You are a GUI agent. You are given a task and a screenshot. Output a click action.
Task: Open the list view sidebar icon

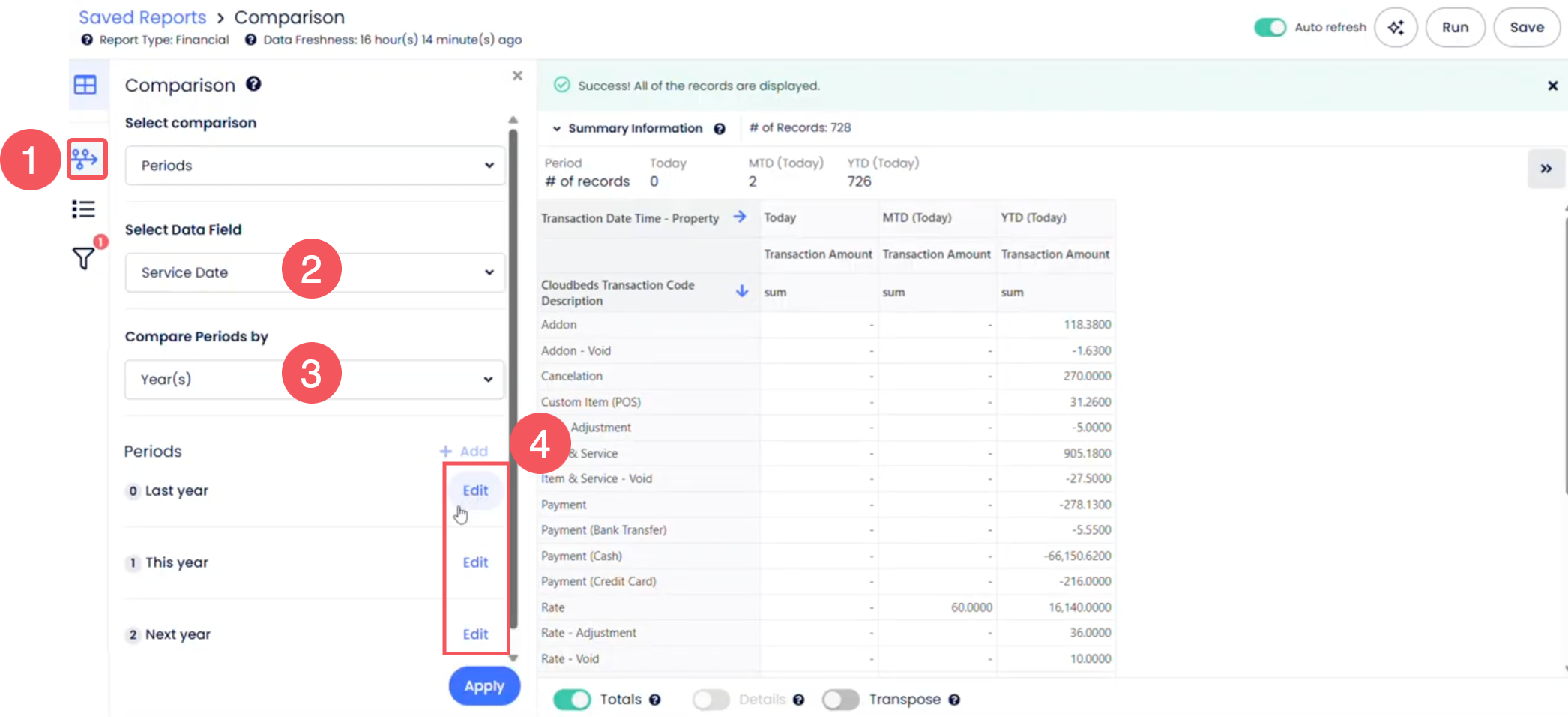pyautogui.click(x=84, y=209)
